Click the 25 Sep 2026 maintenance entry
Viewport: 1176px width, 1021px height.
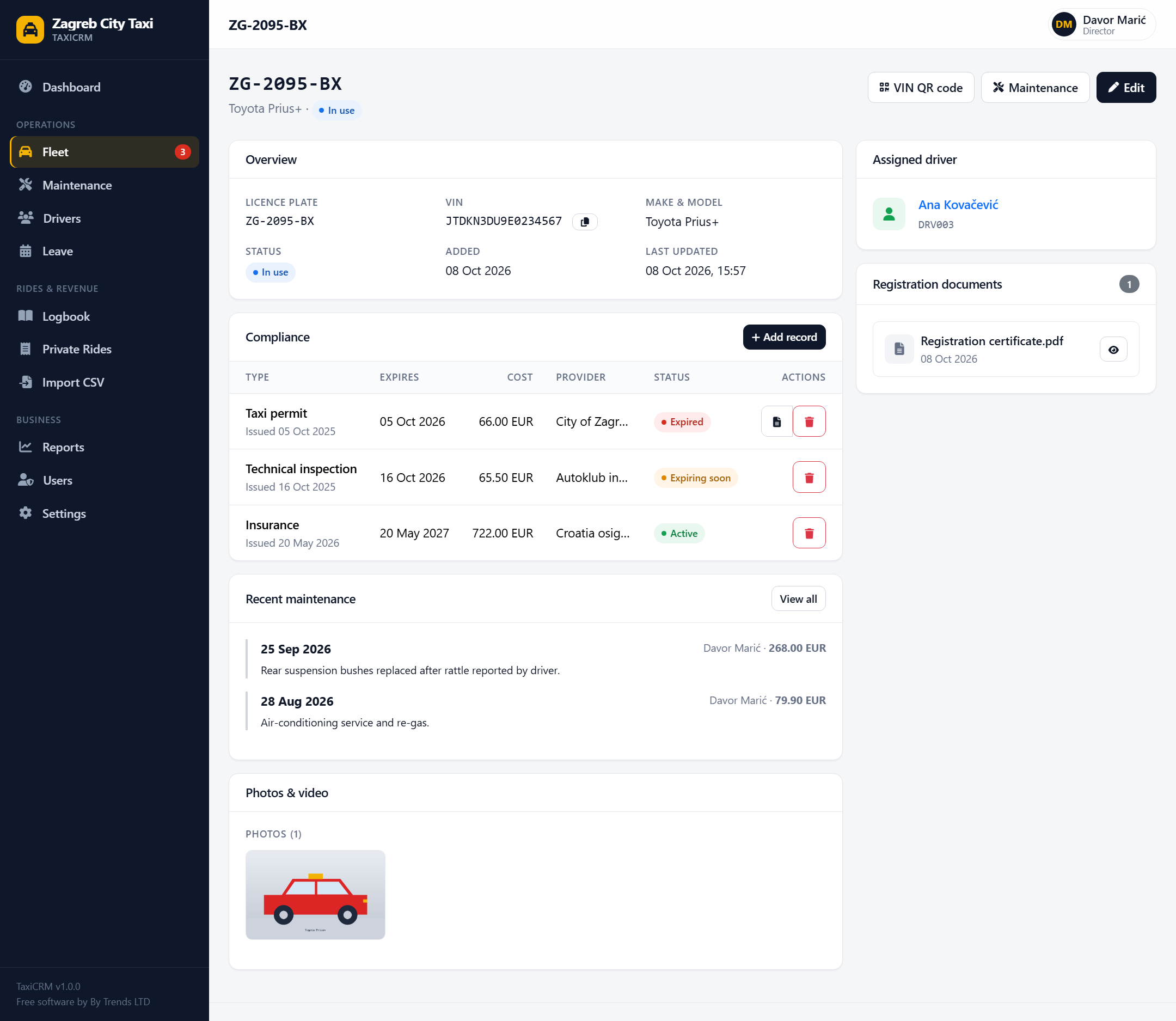click(x=536, y=659)
